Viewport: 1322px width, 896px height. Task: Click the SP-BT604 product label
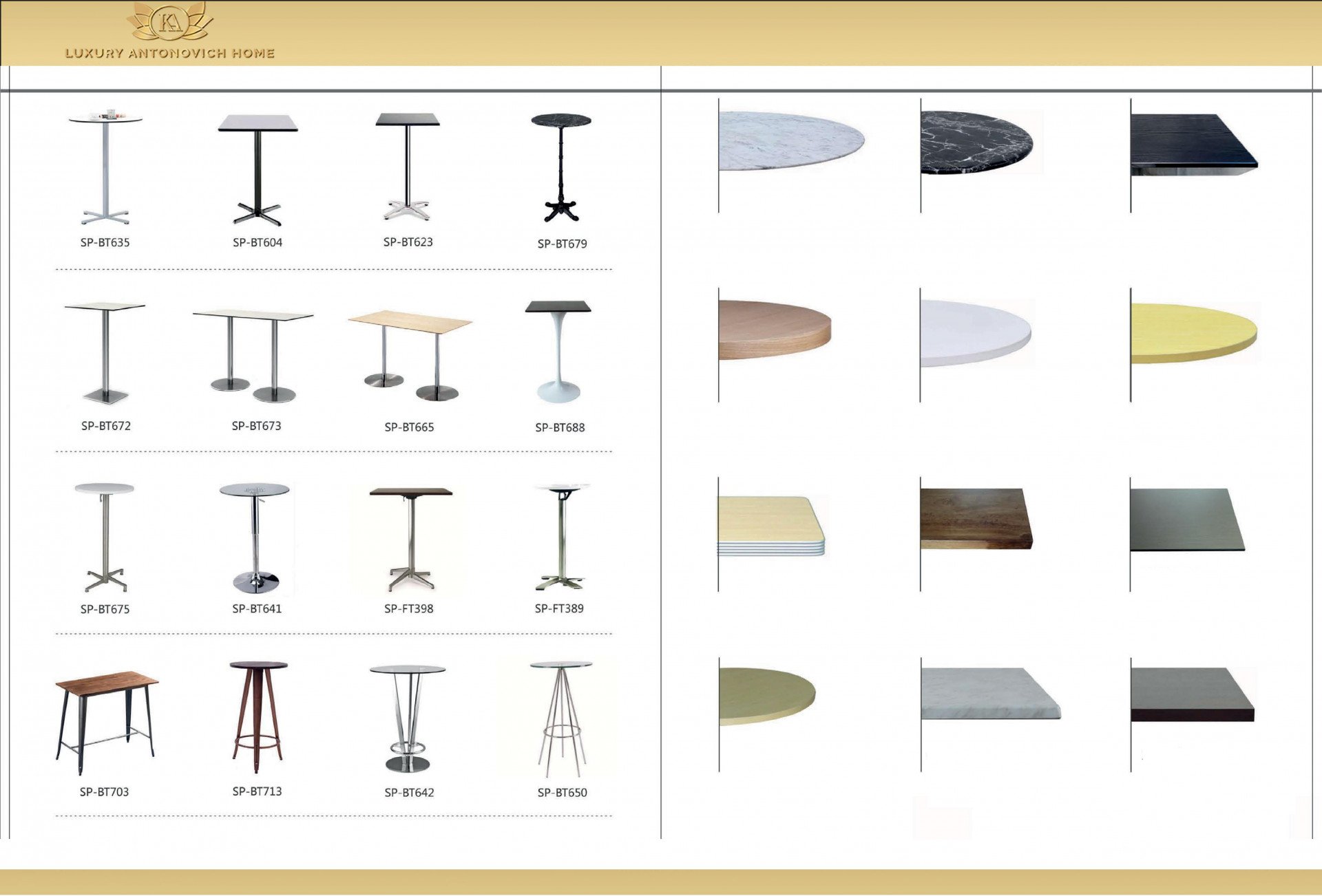coord(258,242)
